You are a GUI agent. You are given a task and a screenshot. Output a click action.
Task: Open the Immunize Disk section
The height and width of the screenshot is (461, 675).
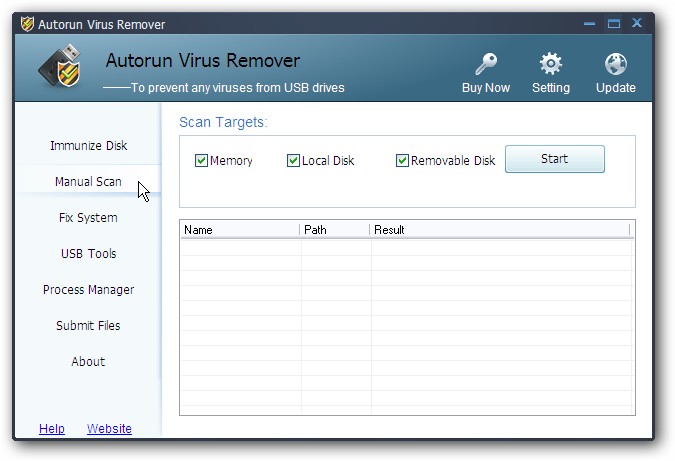point(89,146)
